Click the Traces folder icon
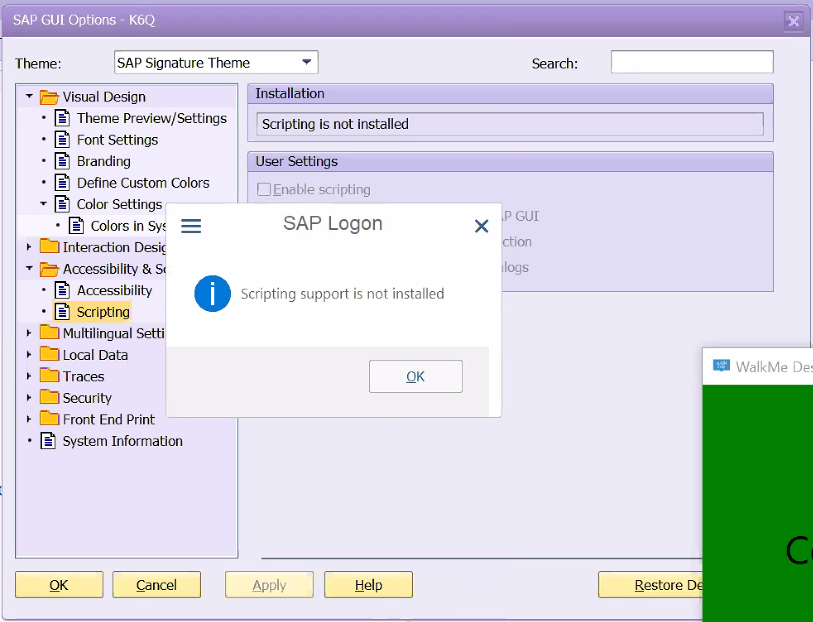The width and height of the screenshot is (813, 622). 49,377
